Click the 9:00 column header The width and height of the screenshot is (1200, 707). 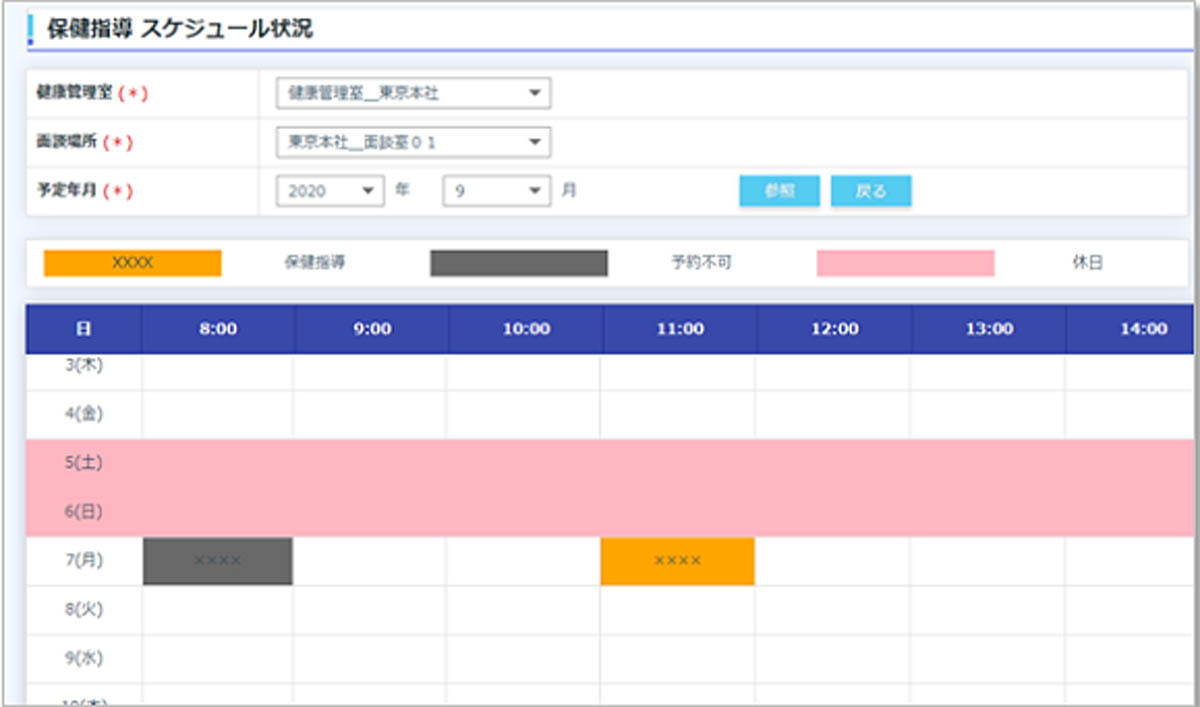point(372,329)
